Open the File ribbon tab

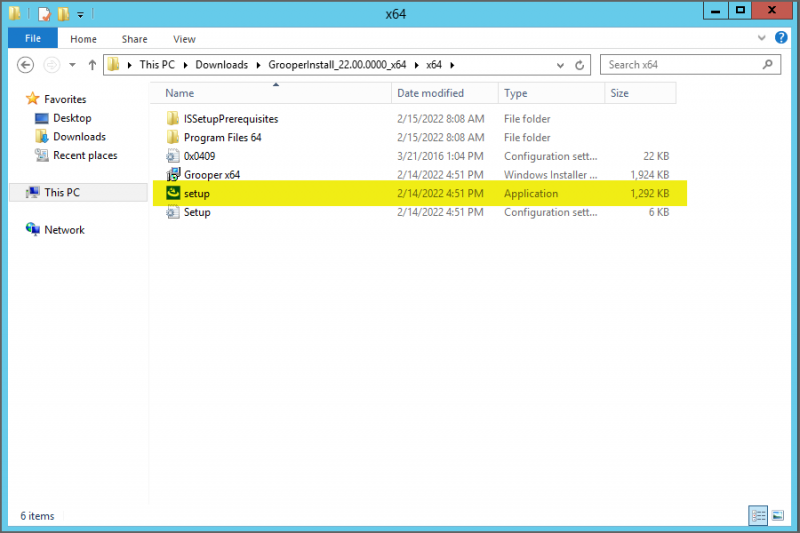[x=33, y=39]
